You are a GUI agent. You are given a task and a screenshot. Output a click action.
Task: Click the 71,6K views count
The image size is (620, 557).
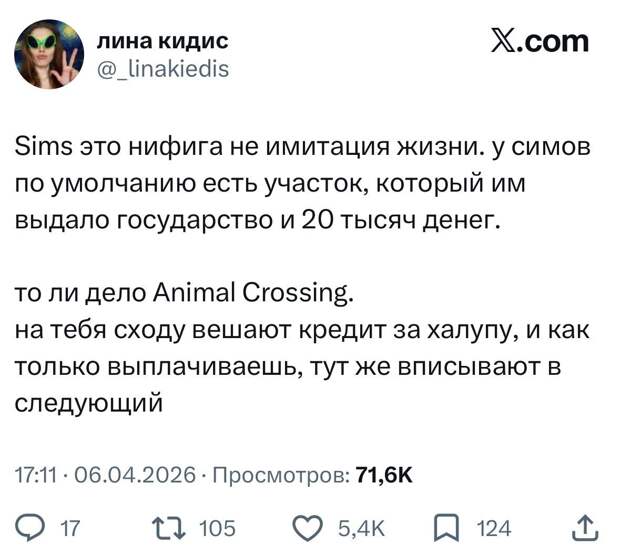click(384, 473)
